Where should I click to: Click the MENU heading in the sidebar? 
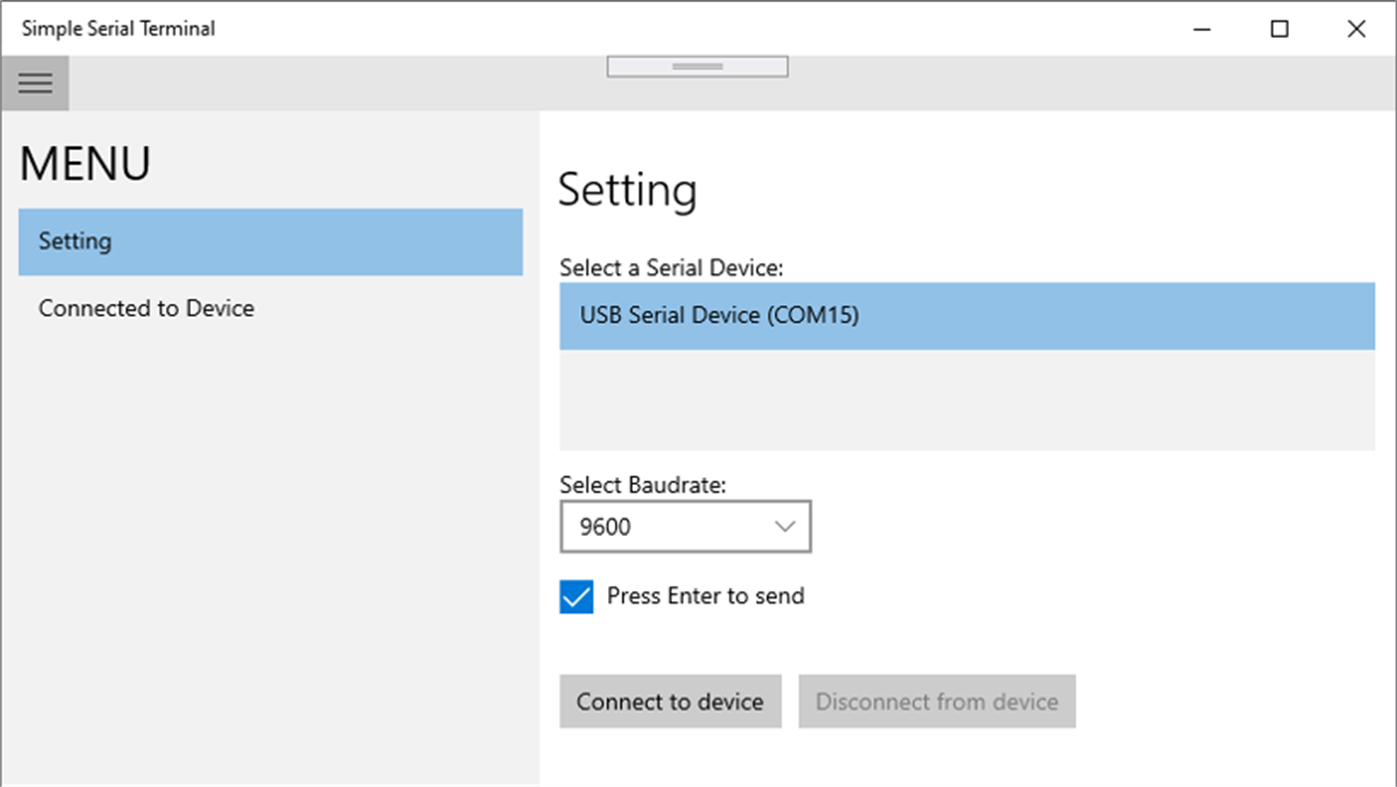point(85,164)
